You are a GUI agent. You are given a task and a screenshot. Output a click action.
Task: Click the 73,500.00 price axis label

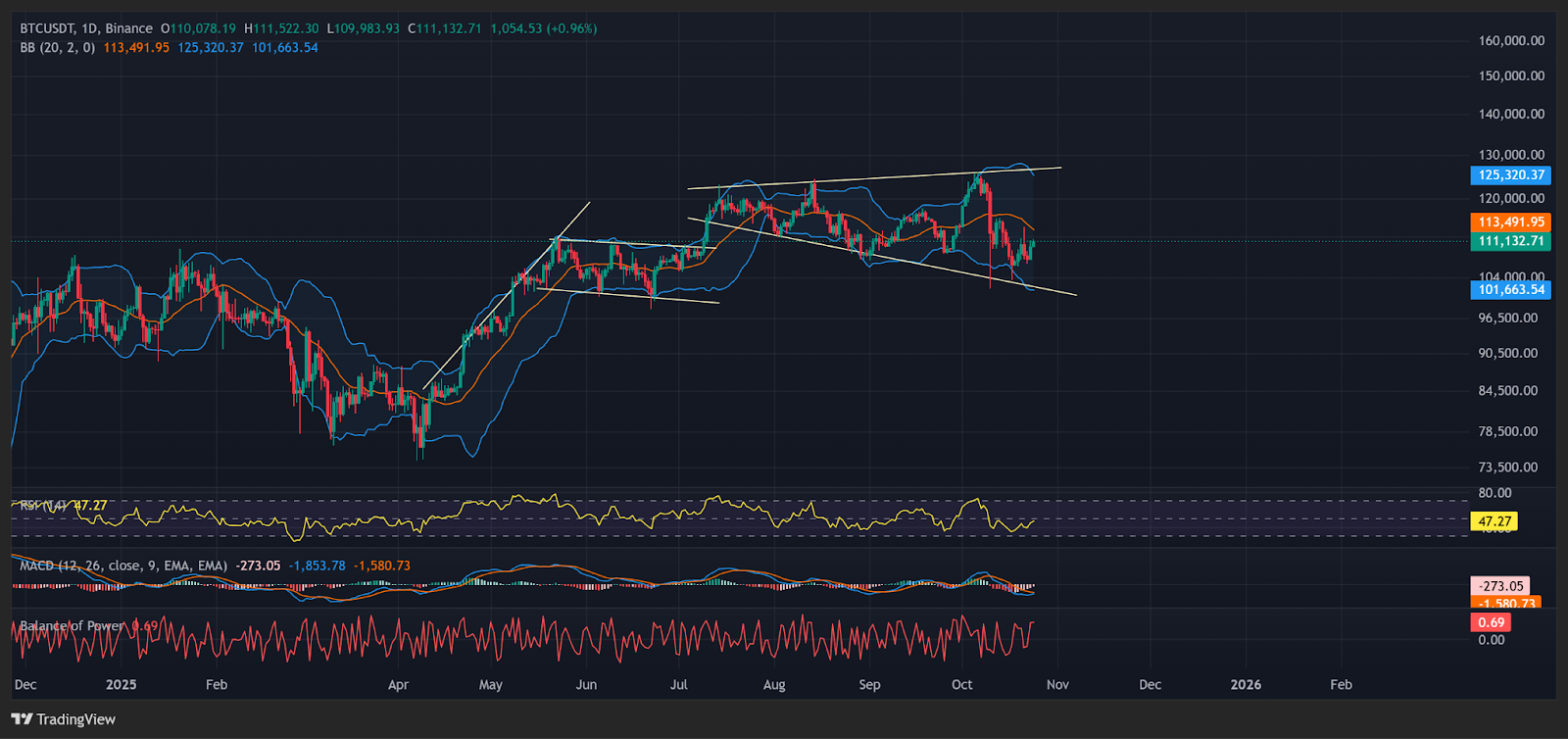pyautogui.click(x=1507, y=468)
